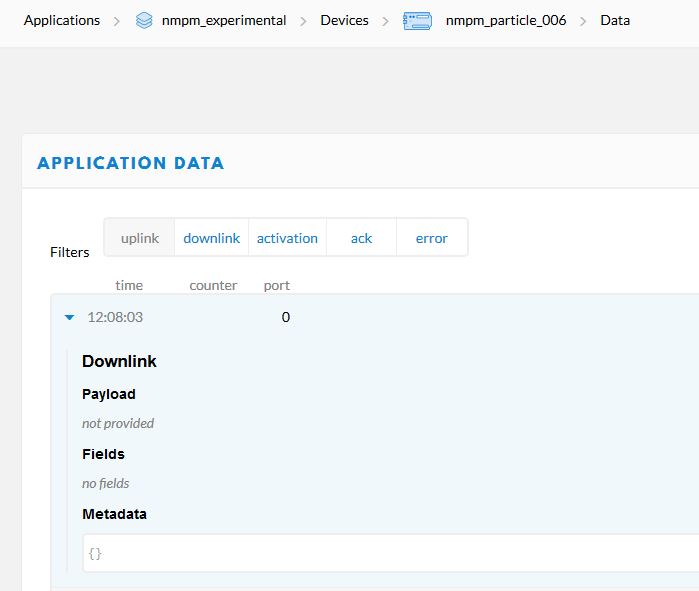Click the device board icon in breadcrumb
This screenshot has height=591, width=699.
417,21
